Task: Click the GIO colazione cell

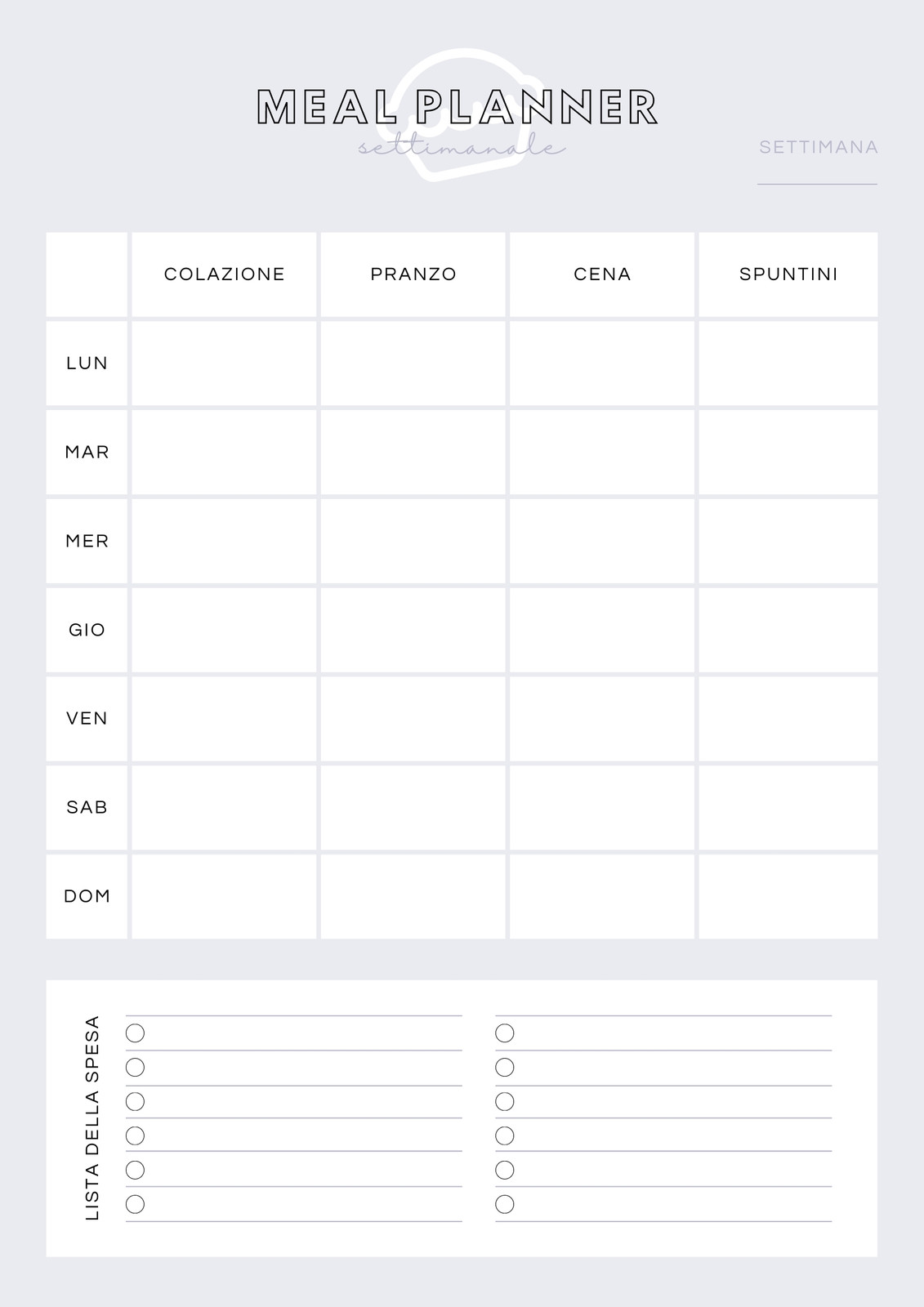Action: pyautogui.click(x=224, y=630)
